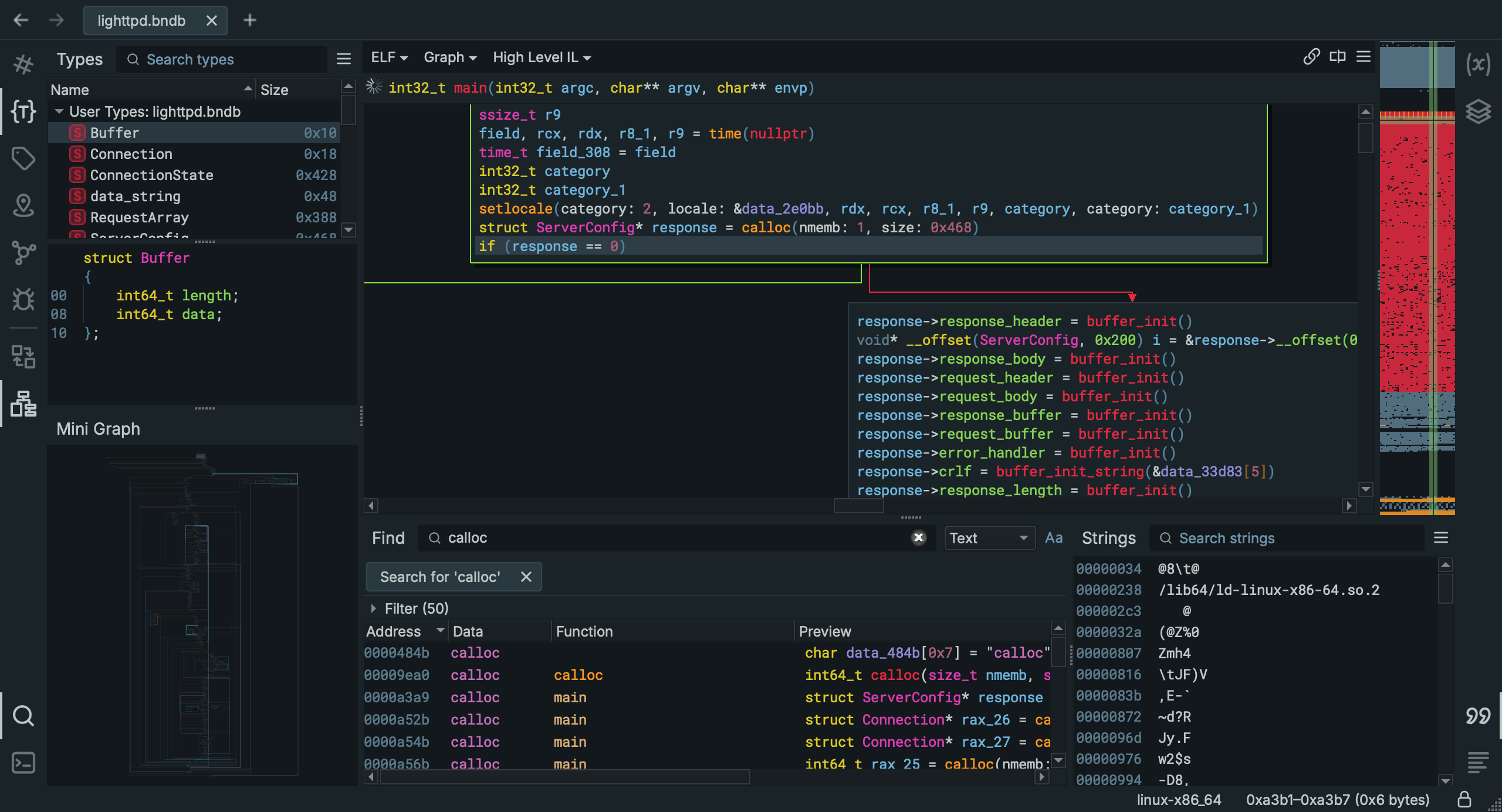This screenshot has width=1502, height=812.
Task: Open the variables (x) panel icon
Action: tap(1478, 63)
